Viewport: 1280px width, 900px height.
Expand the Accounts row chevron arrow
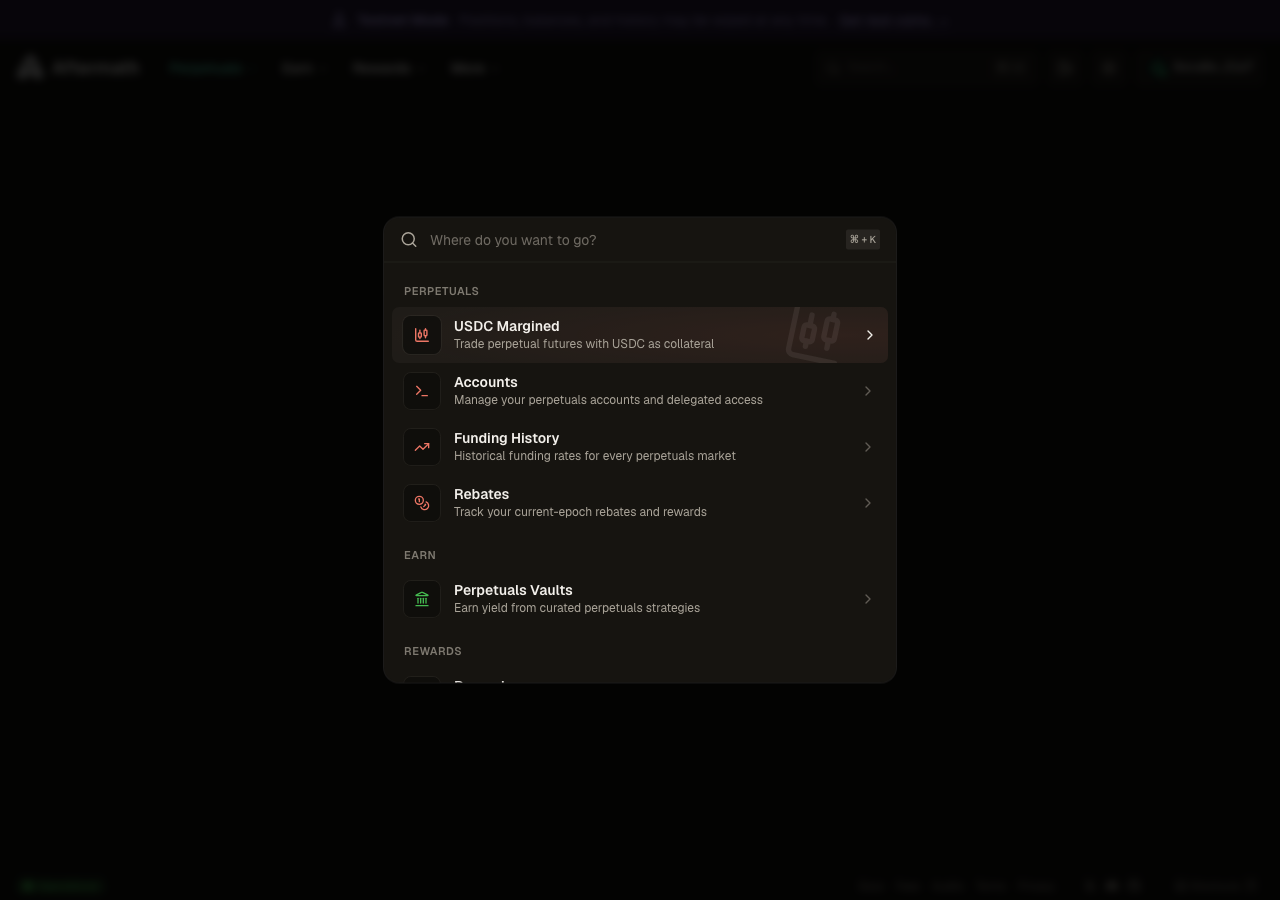[x=868, y=391]
